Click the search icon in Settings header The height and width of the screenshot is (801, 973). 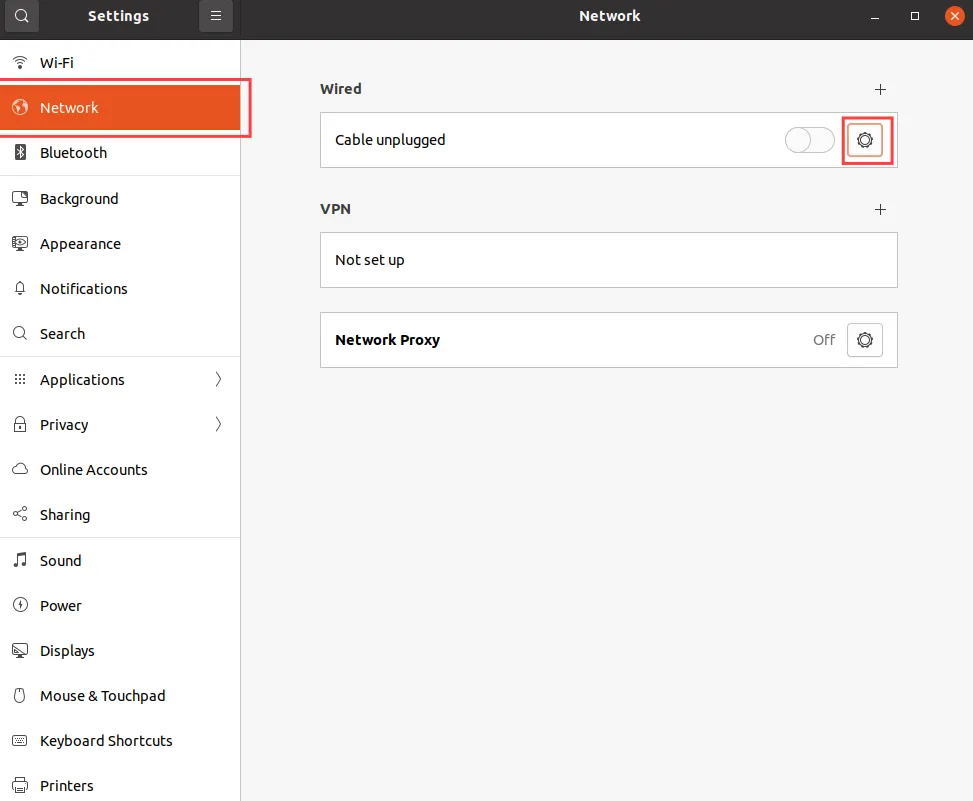22,16
